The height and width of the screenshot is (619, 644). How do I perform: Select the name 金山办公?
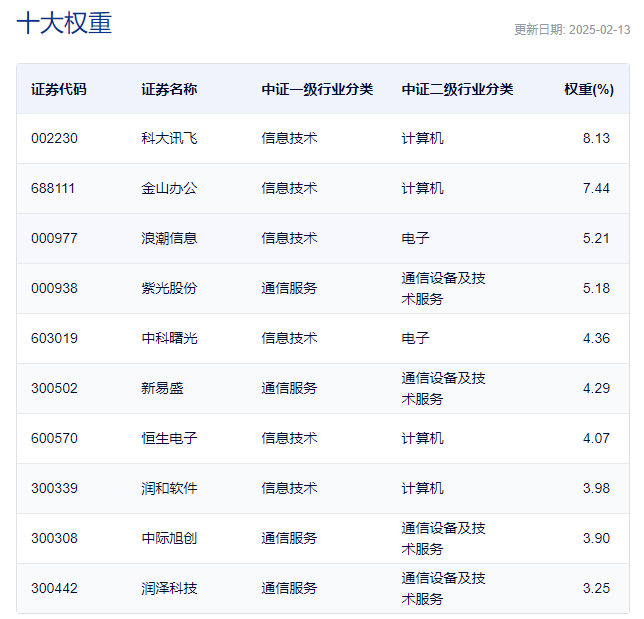click(x=169, y=189)
